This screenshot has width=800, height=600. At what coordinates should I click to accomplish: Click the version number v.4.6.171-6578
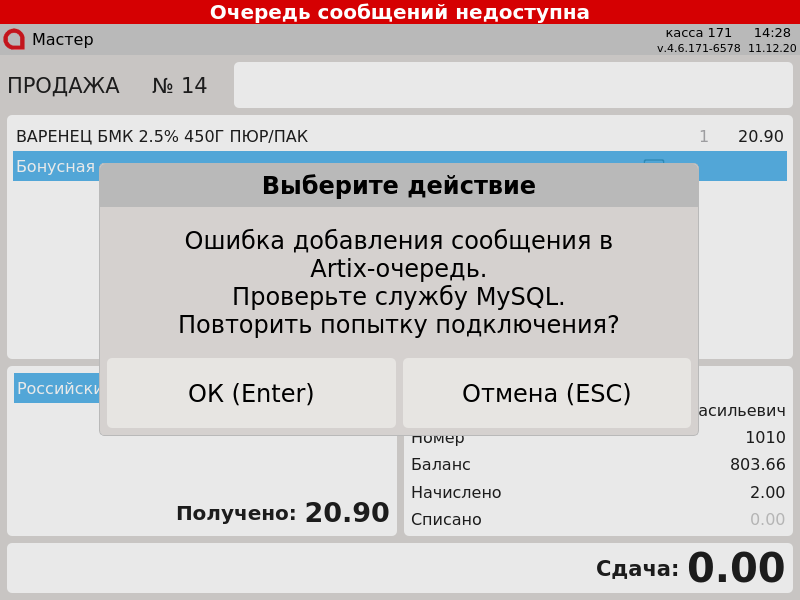700,48
